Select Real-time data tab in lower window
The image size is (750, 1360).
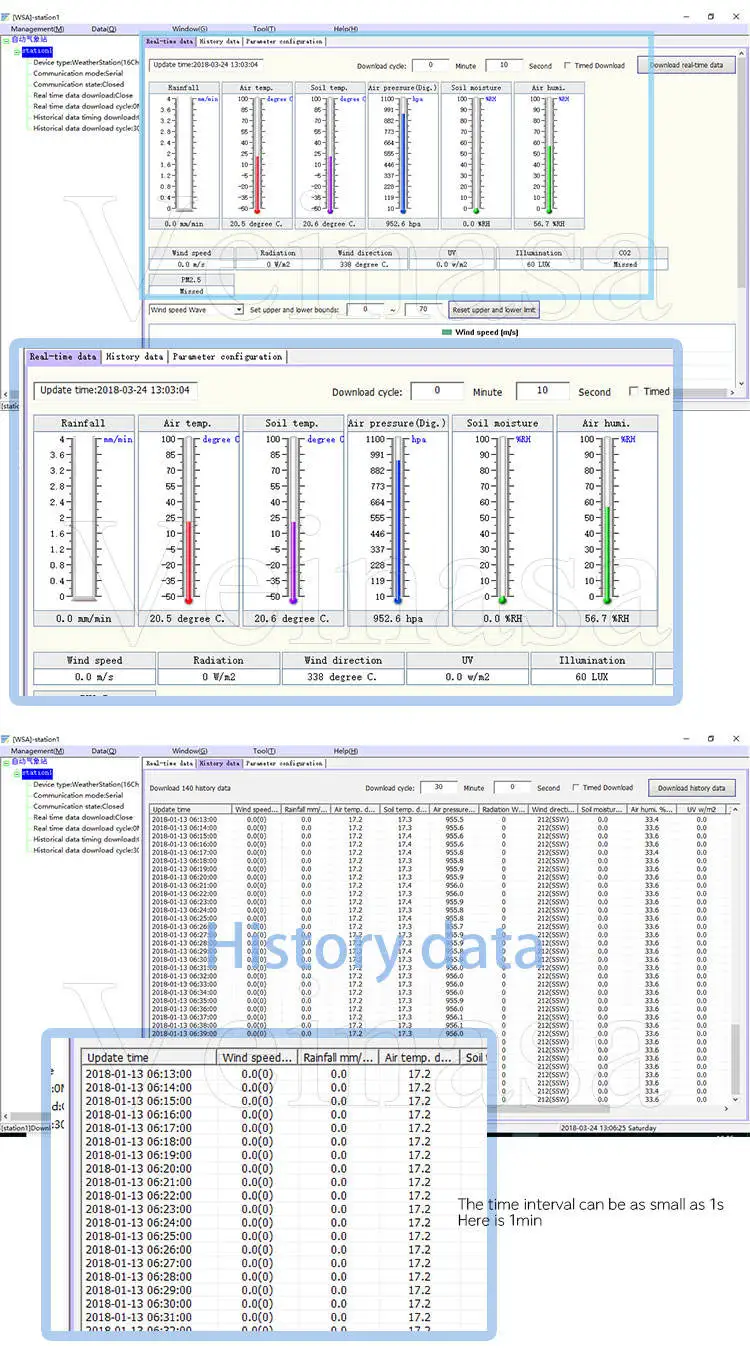170,763
